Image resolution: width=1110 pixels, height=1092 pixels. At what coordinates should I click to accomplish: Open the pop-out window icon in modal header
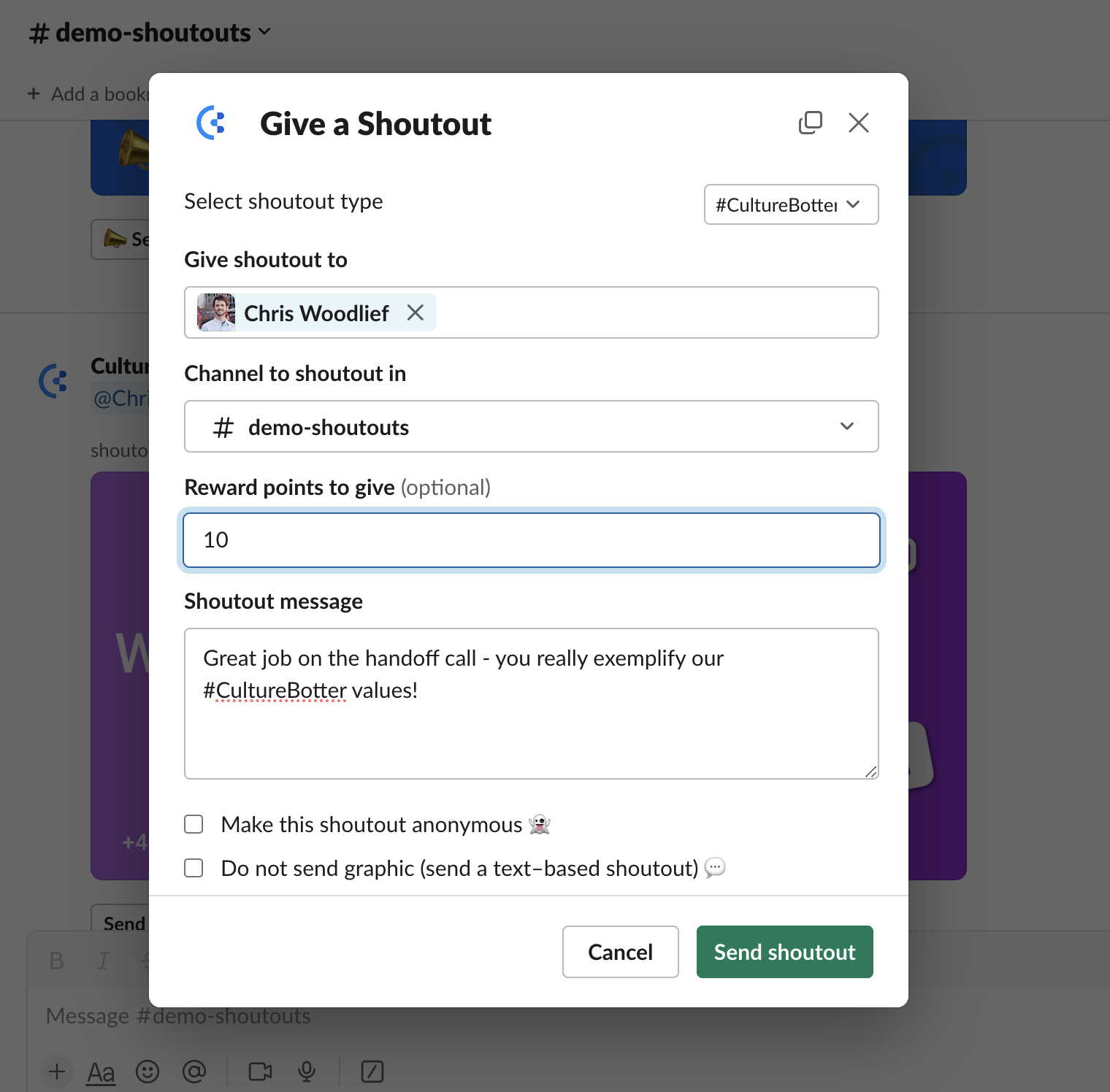810,123
